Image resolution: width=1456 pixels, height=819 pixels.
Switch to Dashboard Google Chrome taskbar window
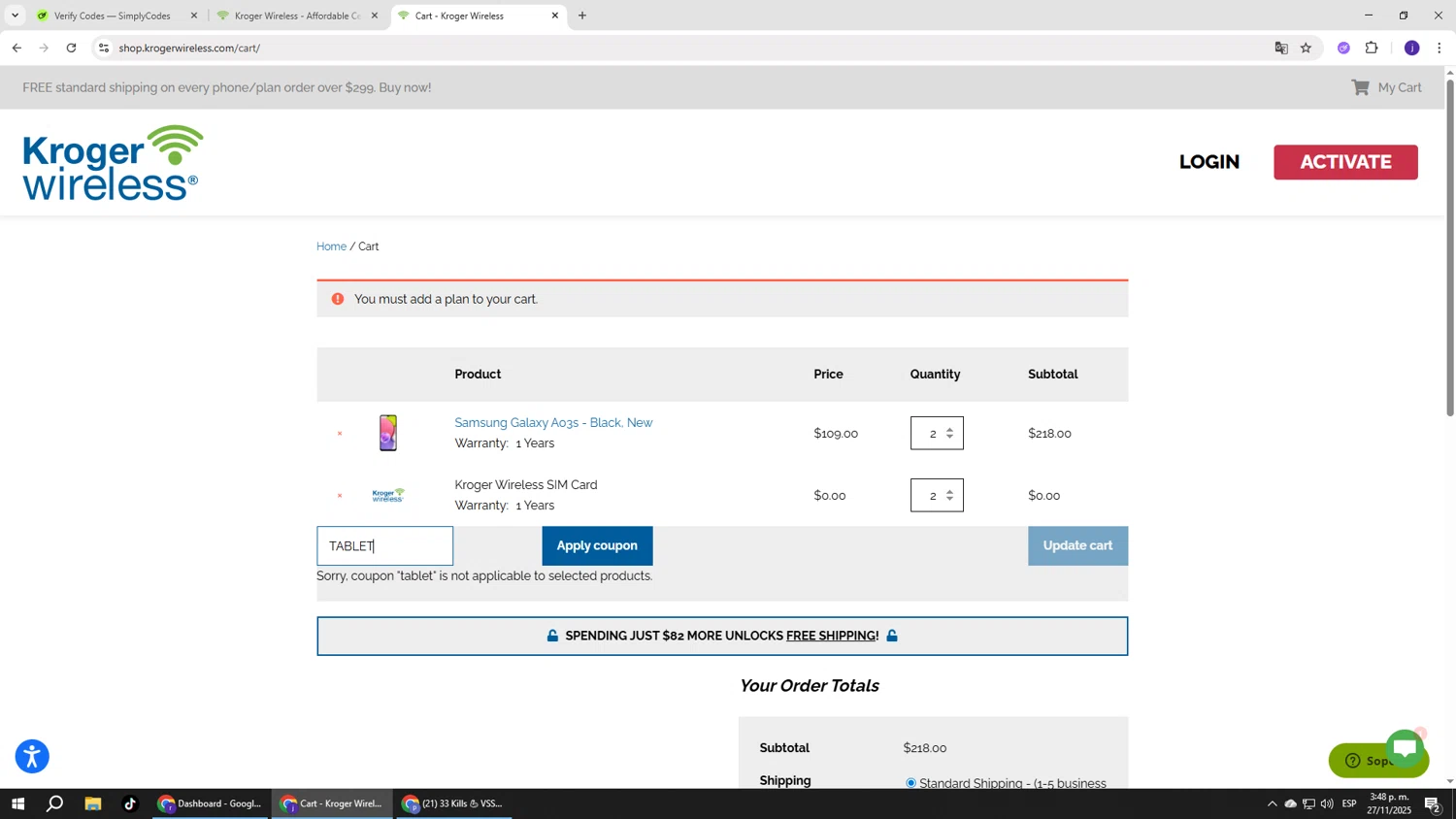211,803
